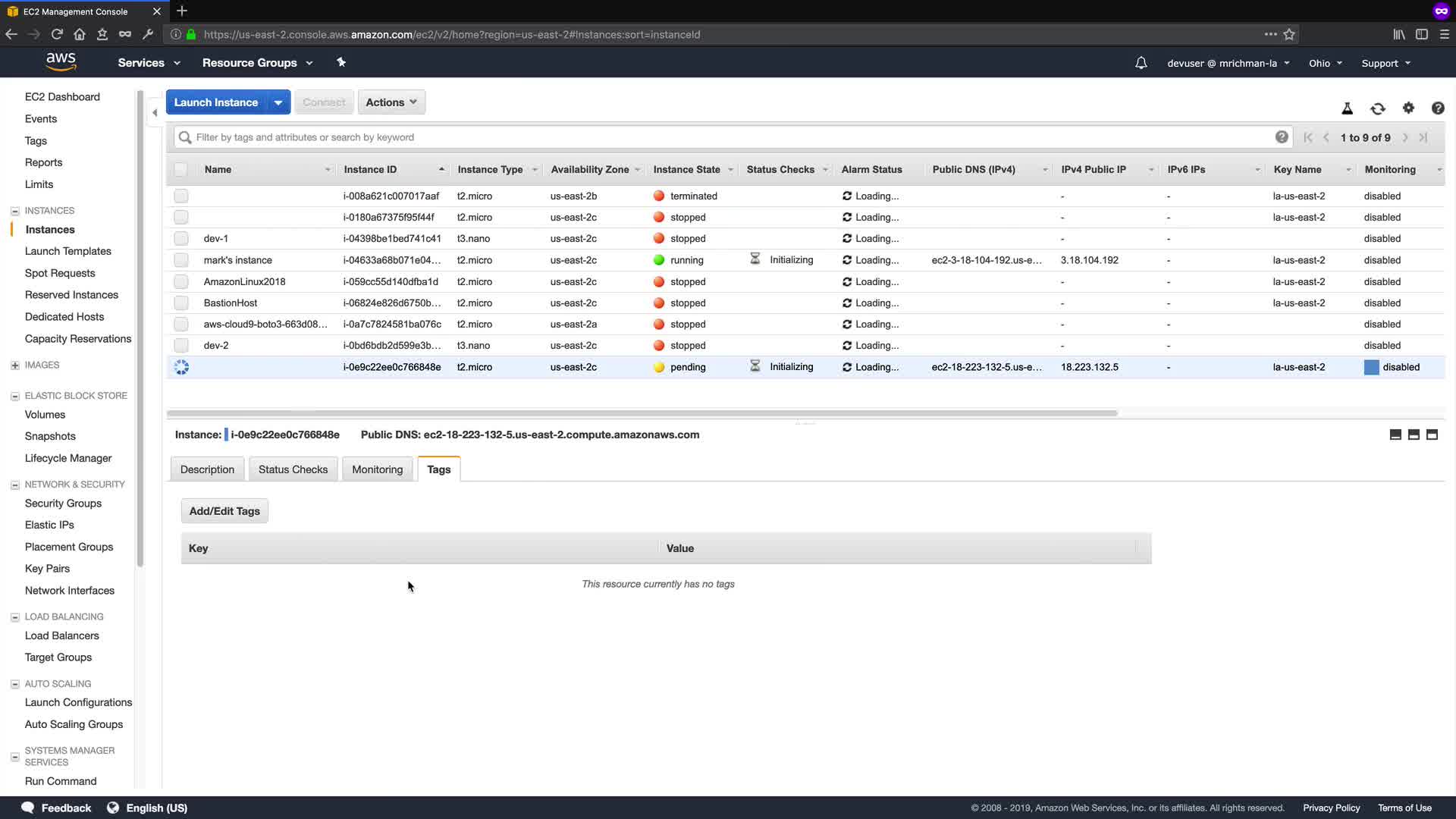
Task: Click the filter help question mark icon
Action: click(x=1281, y=137)
